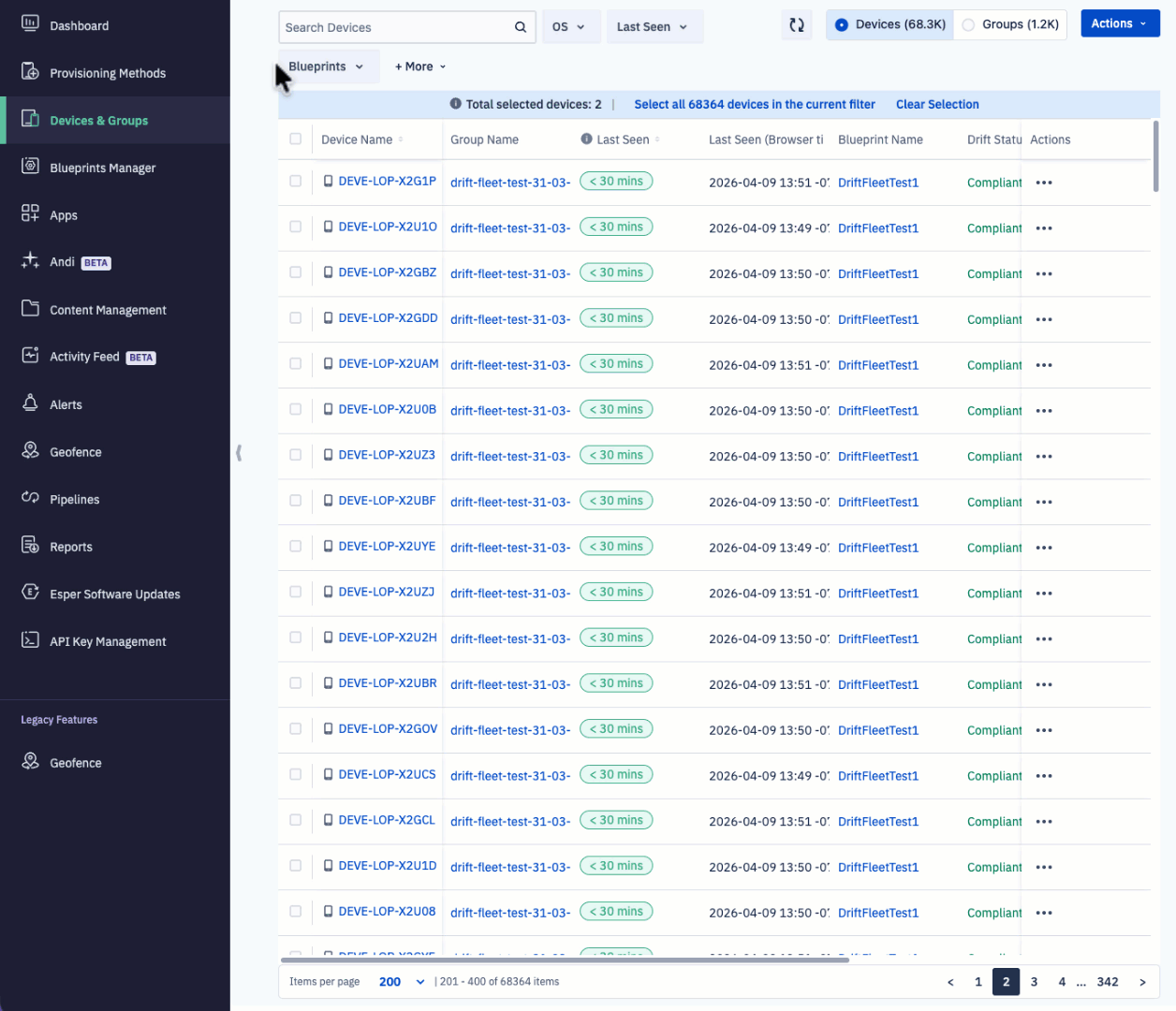The image size is (1176, 1011).
Task: Open Reports from the sidebar menu
Action: click(x=71, y=547)
